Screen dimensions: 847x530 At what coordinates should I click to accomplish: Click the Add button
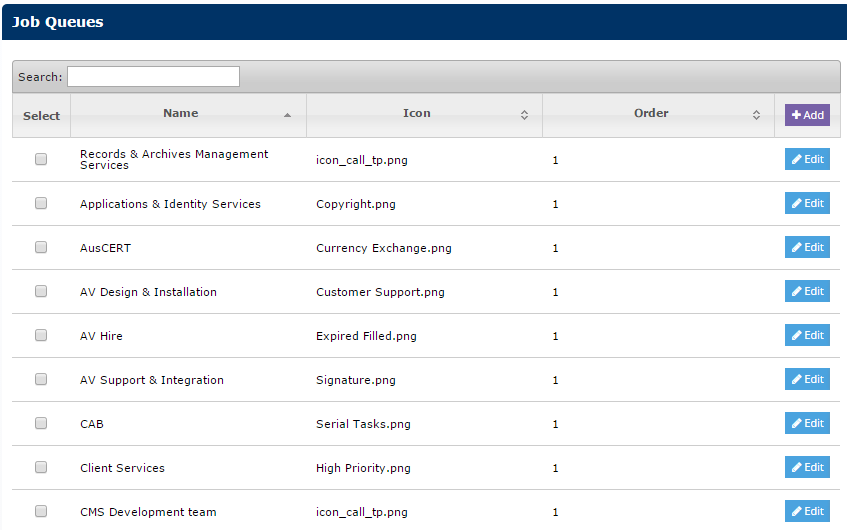[x=807, y=115]
